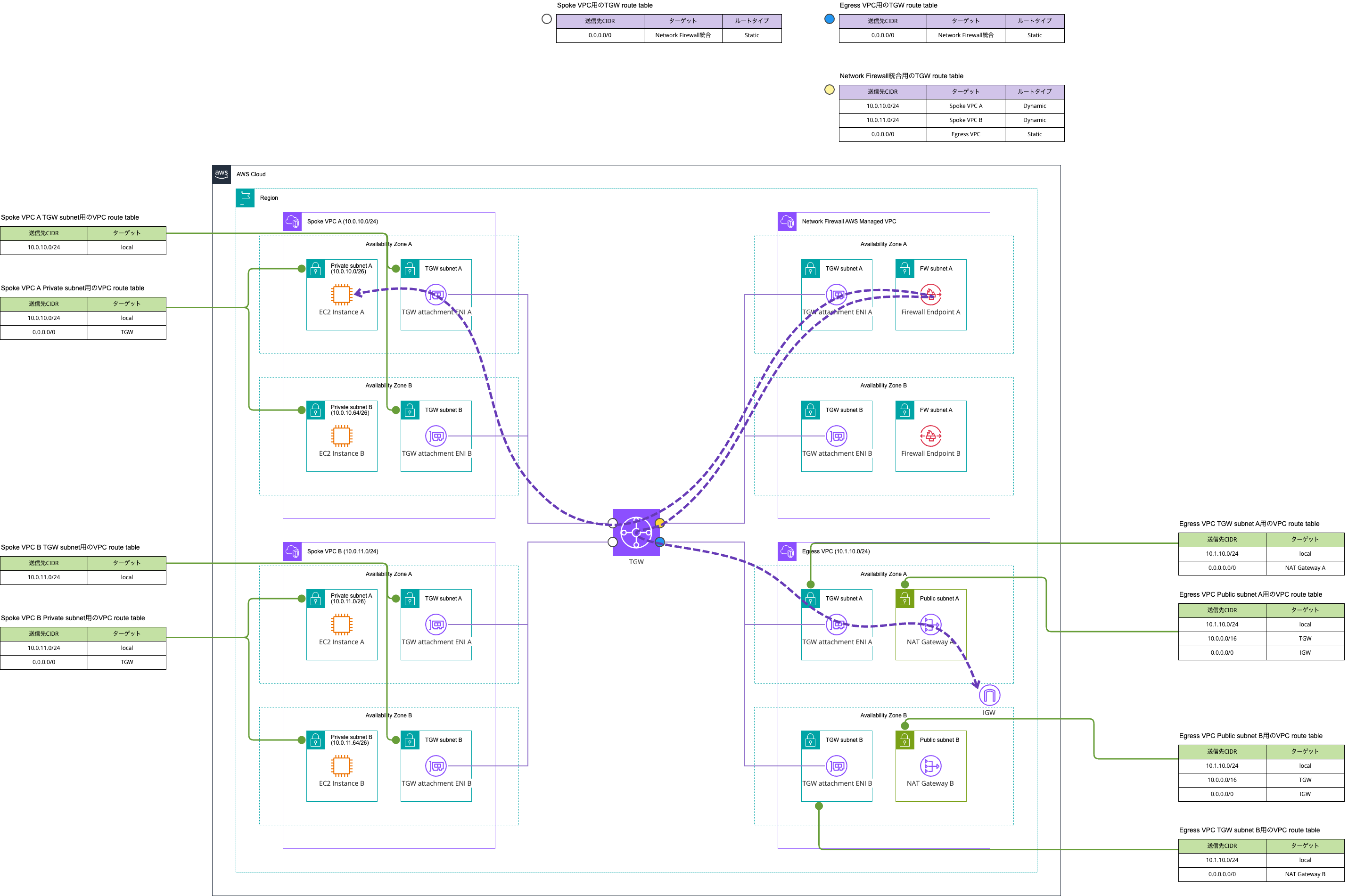Select the Region flag icon
This screenshot has height=896, width=1348.
(x=245, y=197)
